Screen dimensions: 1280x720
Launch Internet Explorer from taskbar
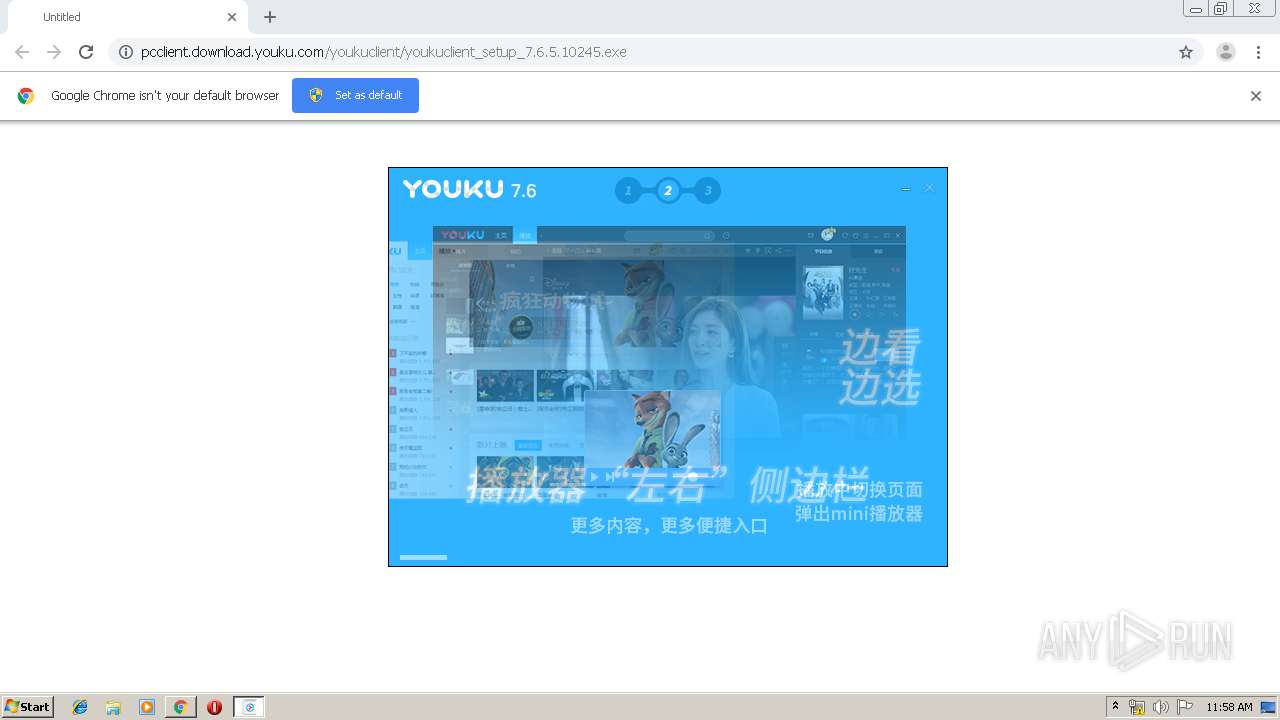click(80, 707)
